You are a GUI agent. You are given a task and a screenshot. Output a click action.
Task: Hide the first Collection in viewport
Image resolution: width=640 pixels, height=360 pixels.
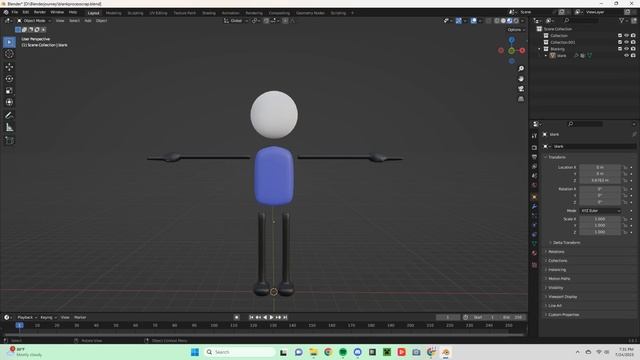(627, 36)
